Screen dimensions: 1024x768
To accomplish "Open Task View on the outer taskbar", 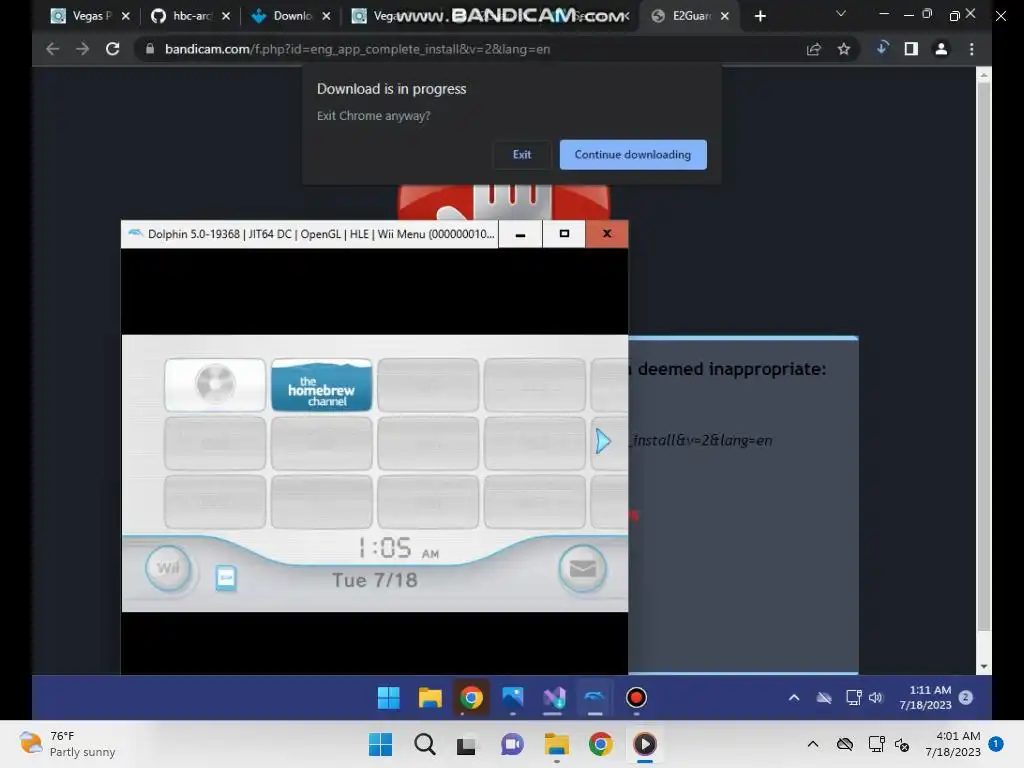I will point(466,744).
